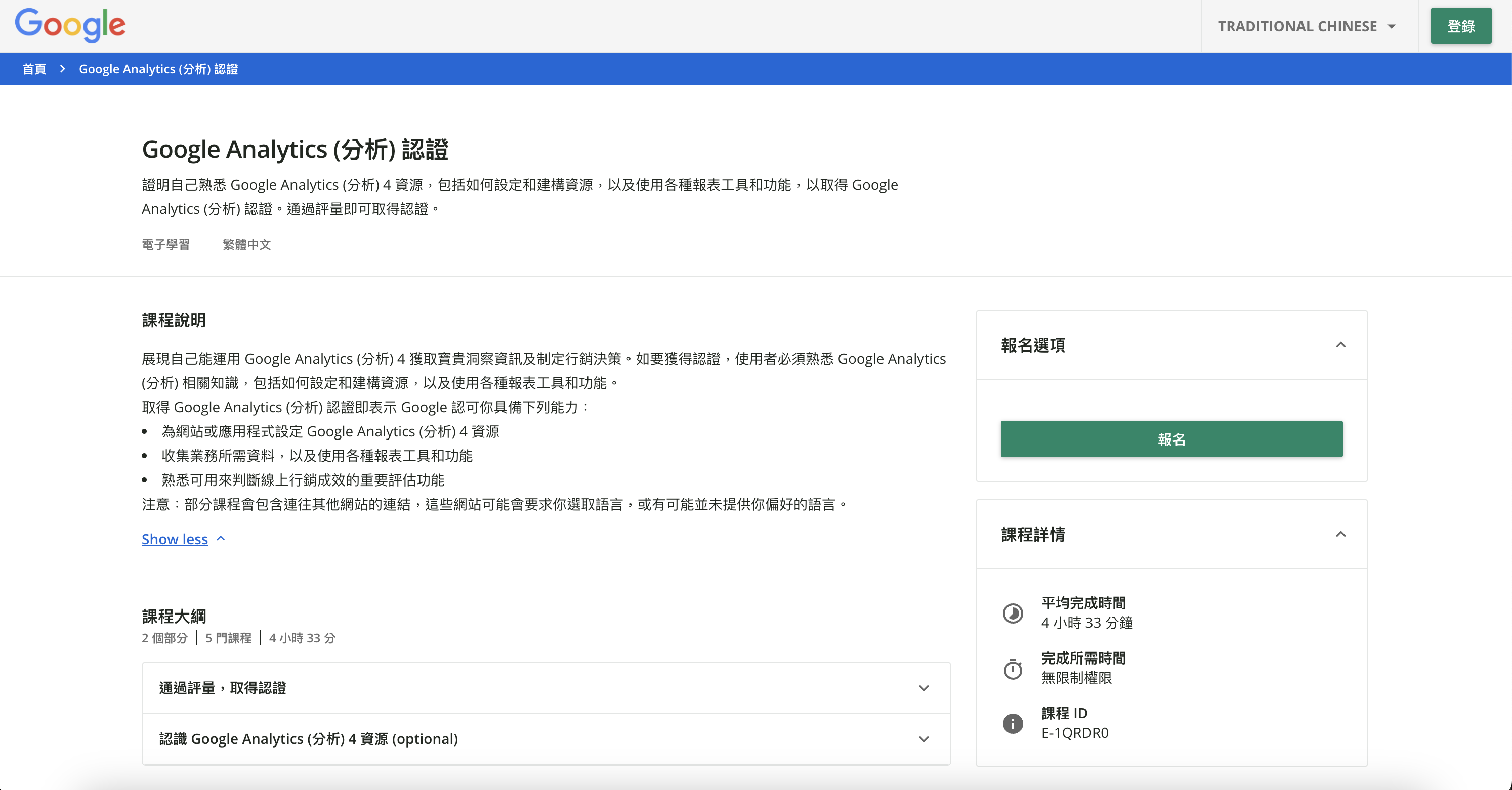Viewport: 1512px width, 790px height.
Task: Click the up-caret icon beside Show less
Action: 221,539
